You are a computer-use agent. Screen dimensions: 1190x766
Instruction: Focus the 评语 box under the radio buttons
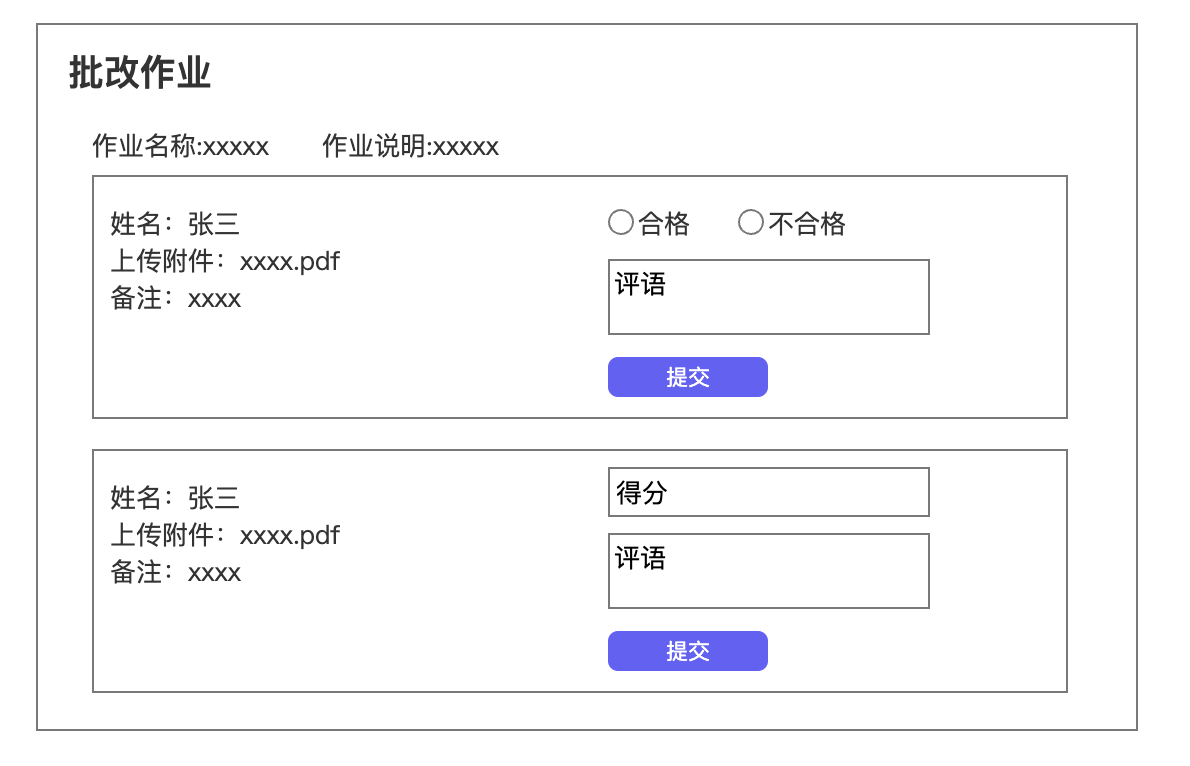click(x=768, y=297)
